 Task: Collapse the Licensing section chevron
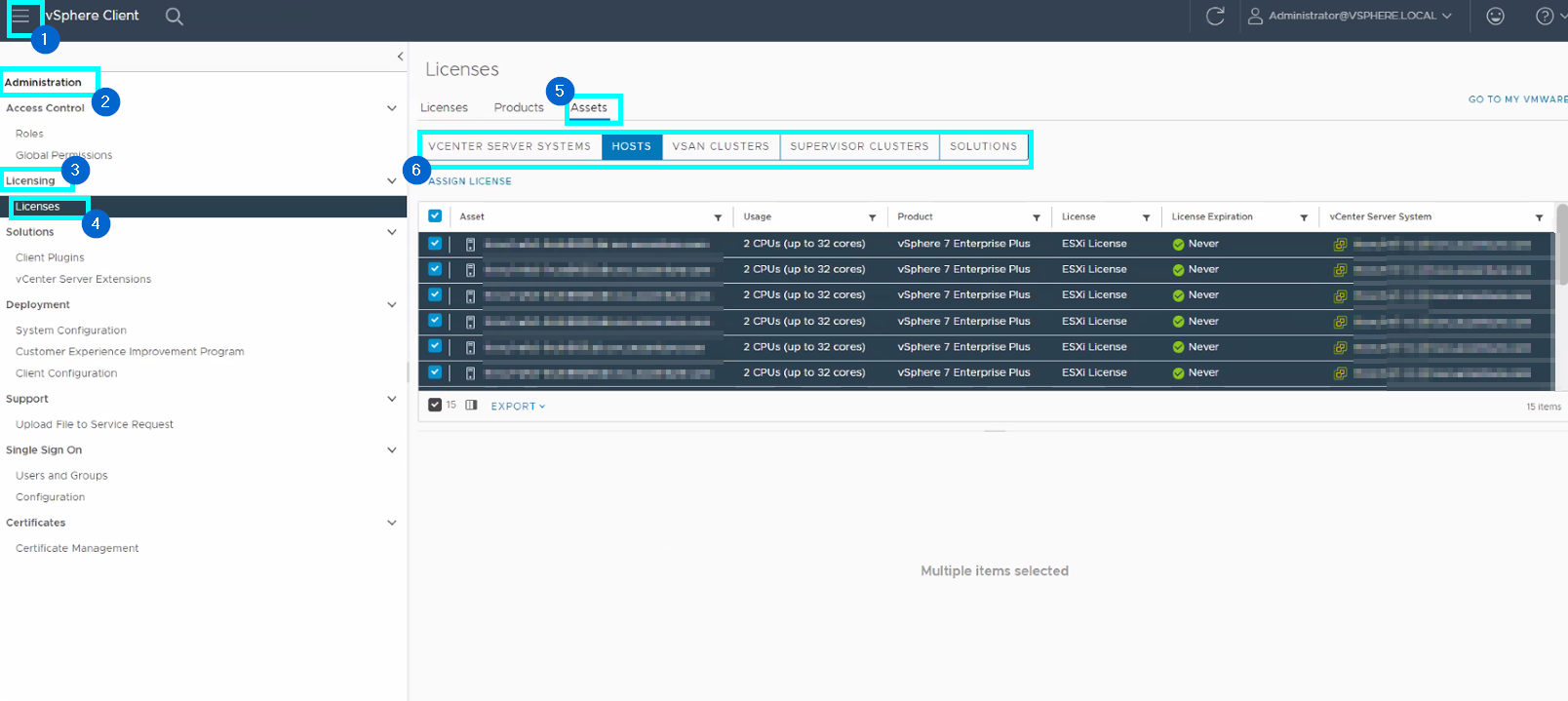pyautogui.click(x=392, y=180)
